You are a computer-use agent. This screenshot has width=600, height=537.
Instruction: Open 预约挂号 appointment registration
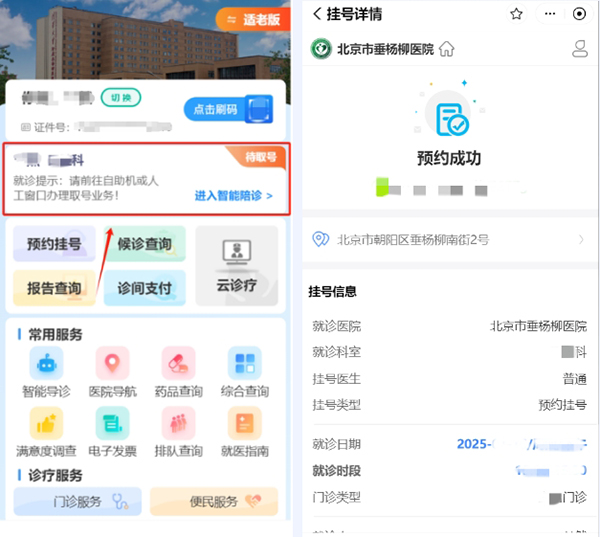[54, 244]
